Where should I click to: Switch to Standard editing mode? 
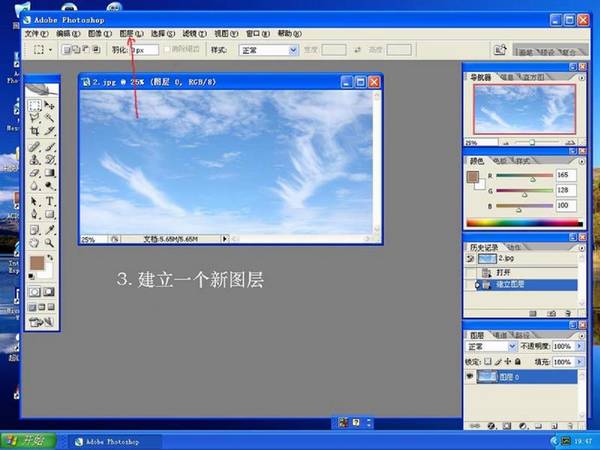[35, 292]
